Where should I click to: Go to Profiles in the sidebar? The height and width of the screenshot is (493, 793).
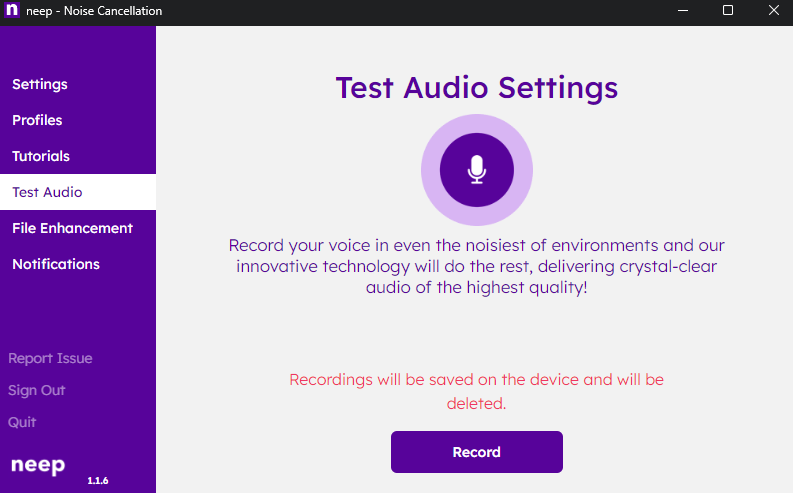click(37, 120)
